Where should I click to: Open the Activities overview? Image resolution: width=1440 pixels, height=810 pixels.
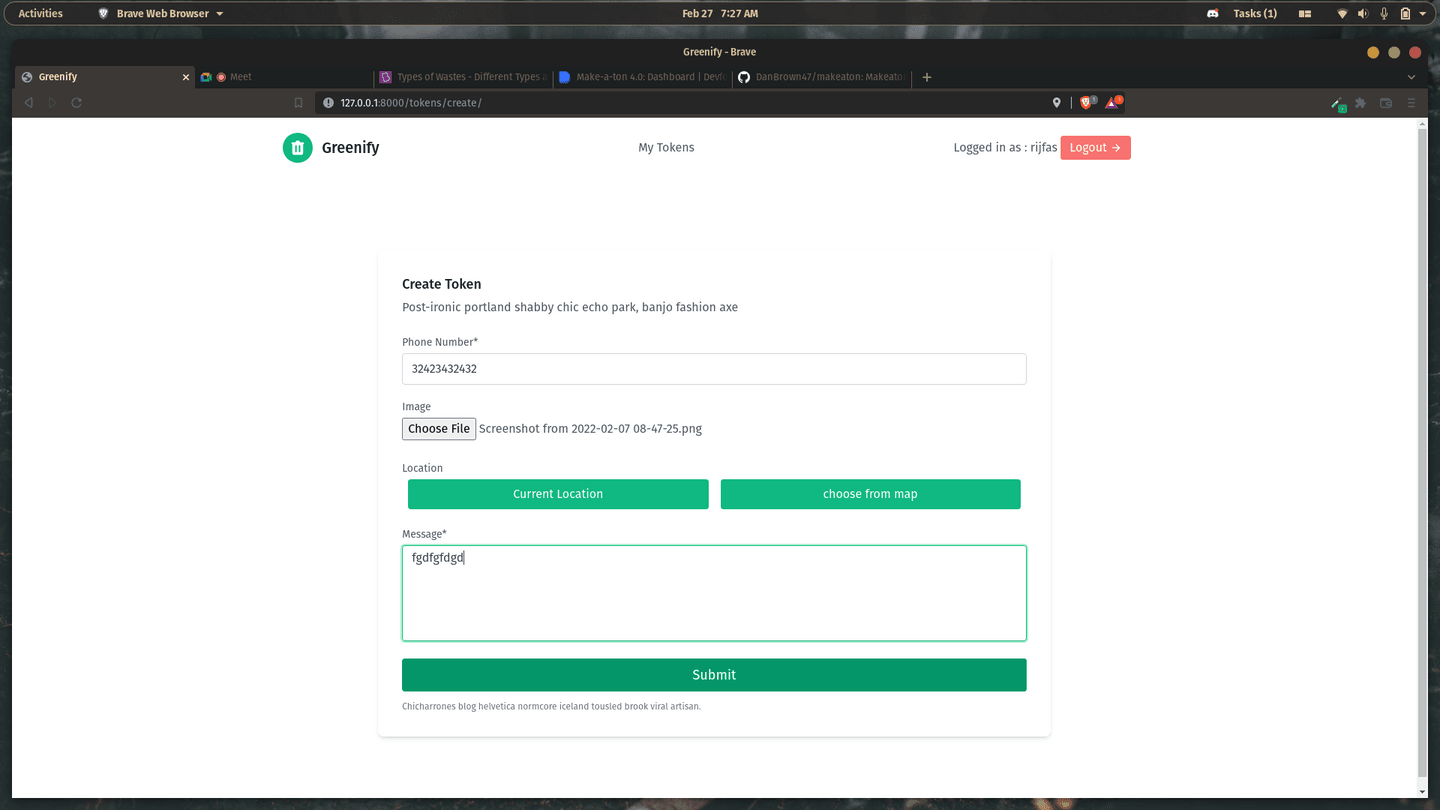(x=41, y=14)
